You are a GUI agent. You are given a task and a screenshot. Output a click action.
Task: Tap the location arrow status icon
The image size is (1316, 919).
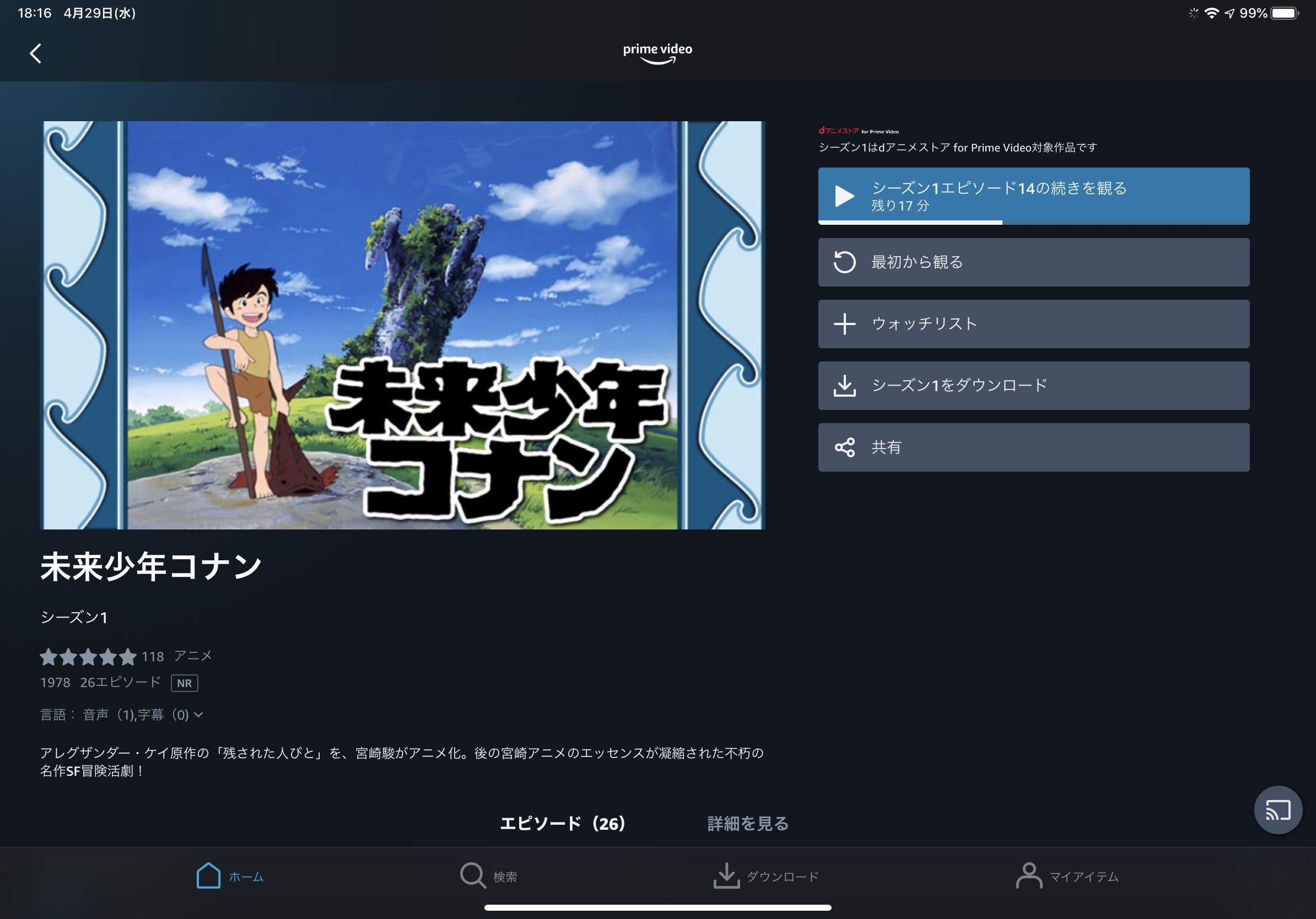[x=1229, y=13]
